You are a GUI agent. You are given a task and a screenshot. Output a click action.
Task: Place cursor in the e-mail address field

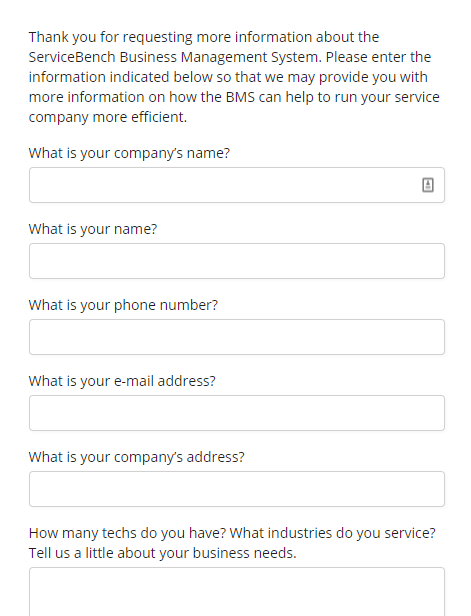(x=237, y=413)
